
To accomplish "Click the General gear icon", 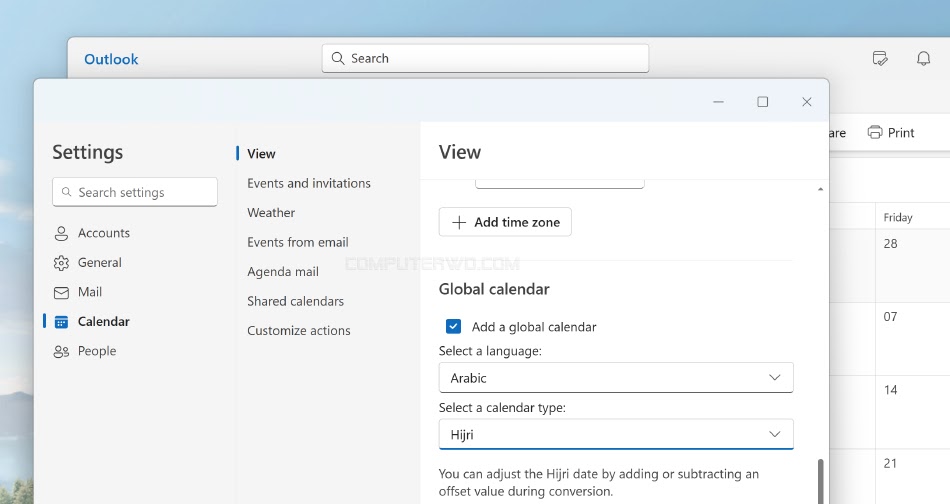I will [61, 263].
